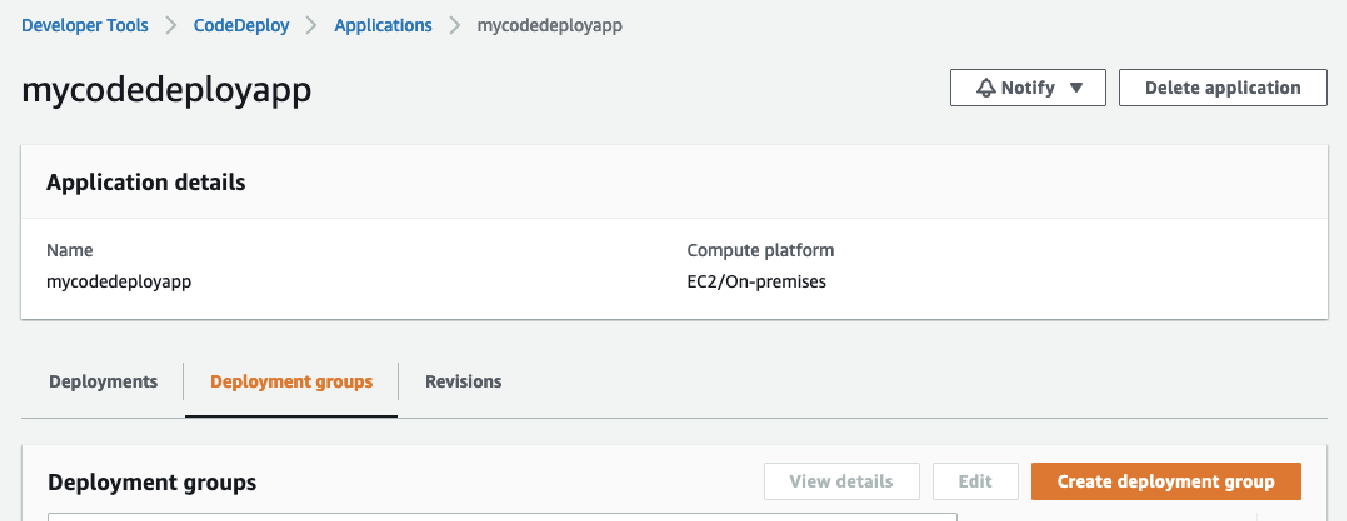
Task: Focus the deployment groups search field
Action: click(x=503, y=517)
